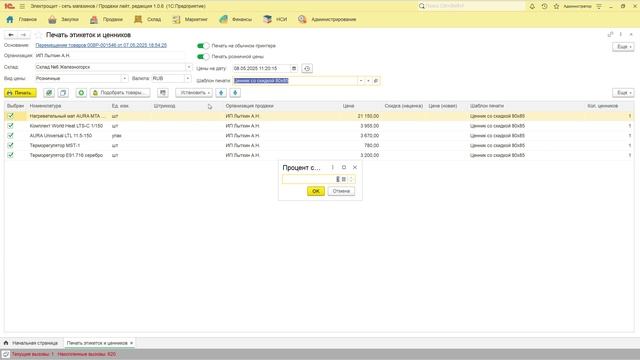Open the hamburger main menu icon
Image resolution: width=640 pixels, height=360 pixels.
(22, 6)
